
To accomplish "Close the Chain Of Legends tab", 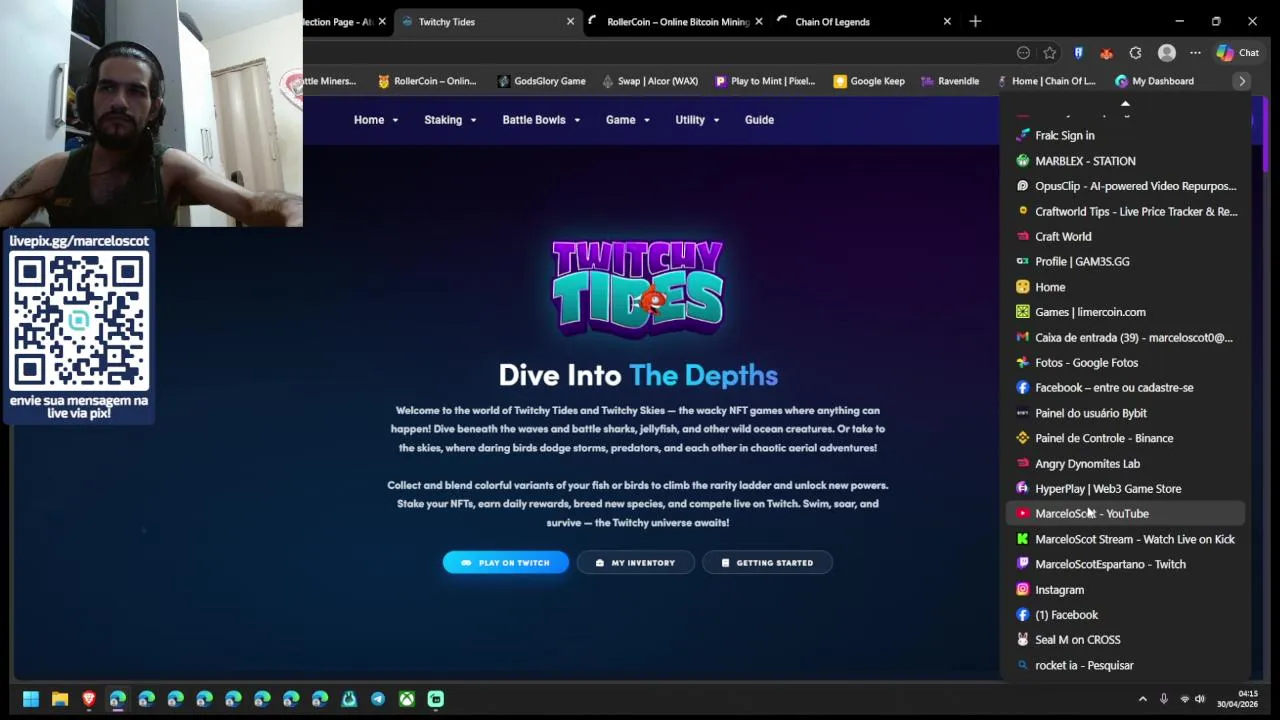I will pos(947,21).
